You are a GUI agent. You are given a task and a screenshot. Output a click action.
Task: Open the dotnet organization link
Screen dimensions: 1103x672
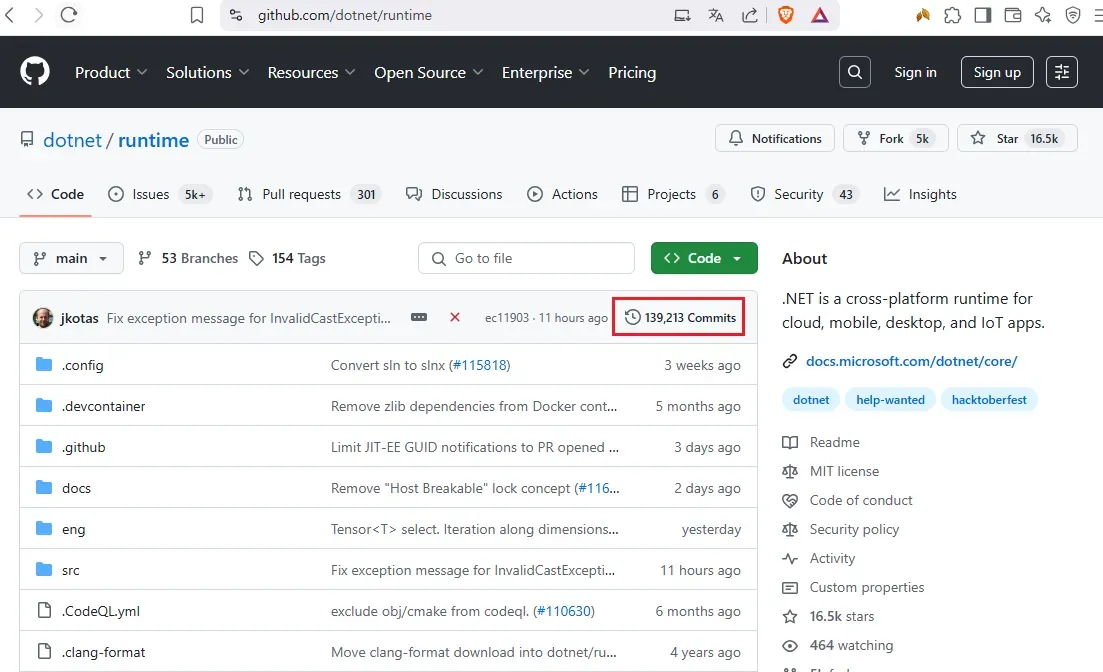click(x=72, y=140)
